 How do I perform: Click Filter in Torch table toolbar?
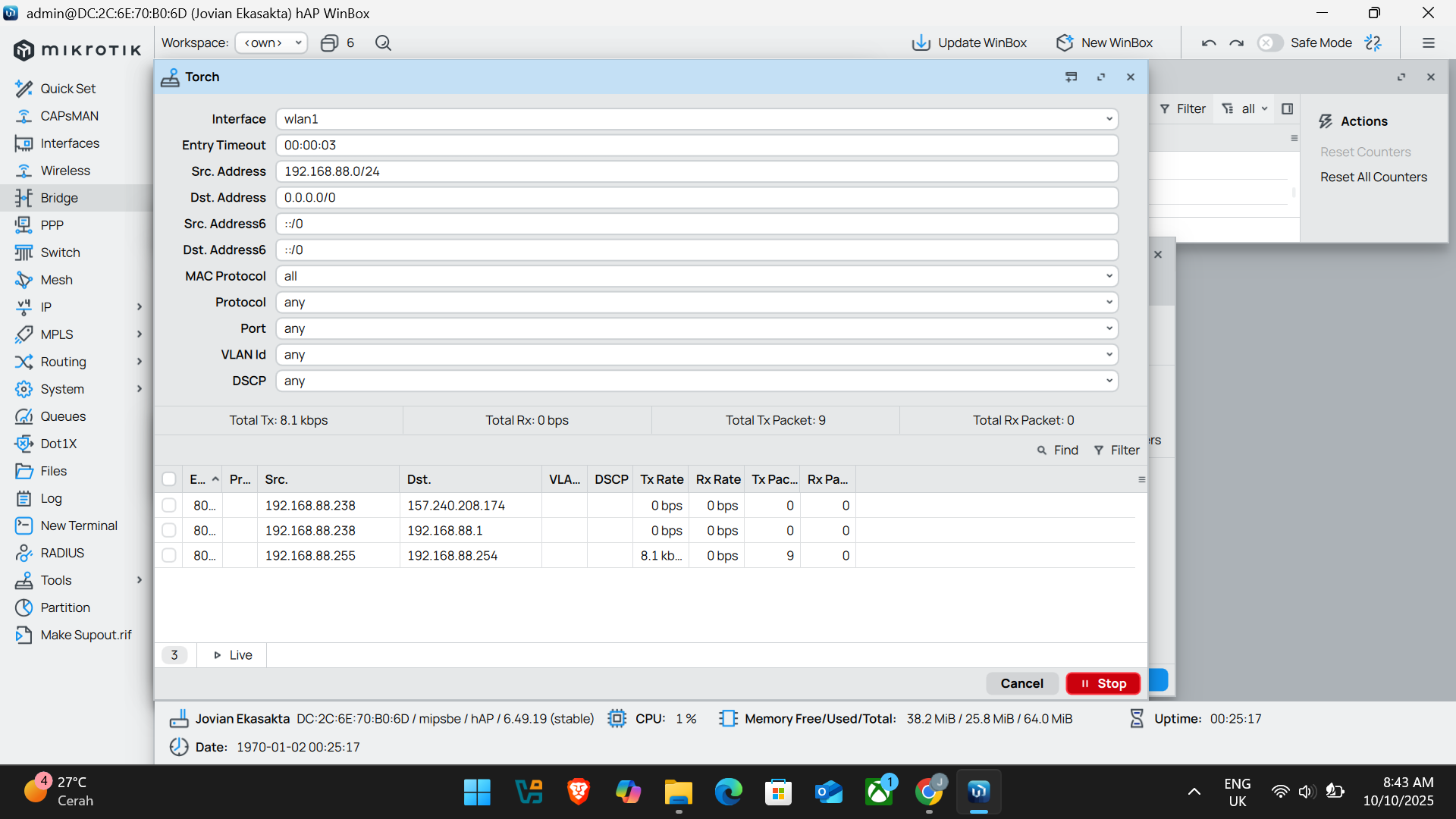tap(1116, 450)
